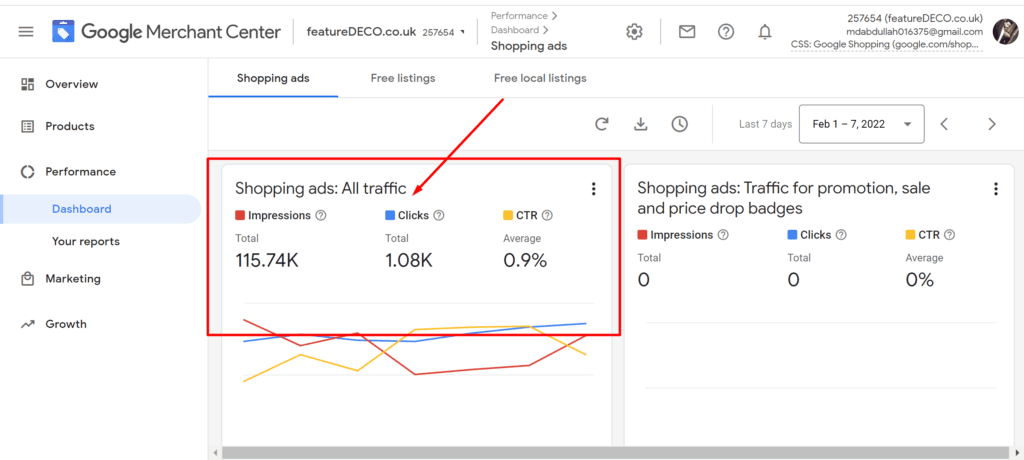Image resolution: width=1024 pixels, height=460 pixels.
Task: Show help for All traffic Impressions
Action: tap(321, 215)
